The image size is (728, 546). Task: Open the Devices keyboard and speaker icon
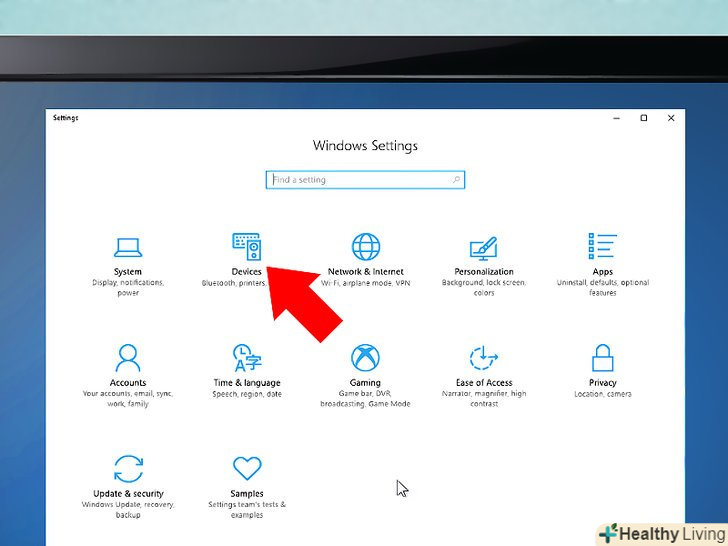[x=247, y=247]
